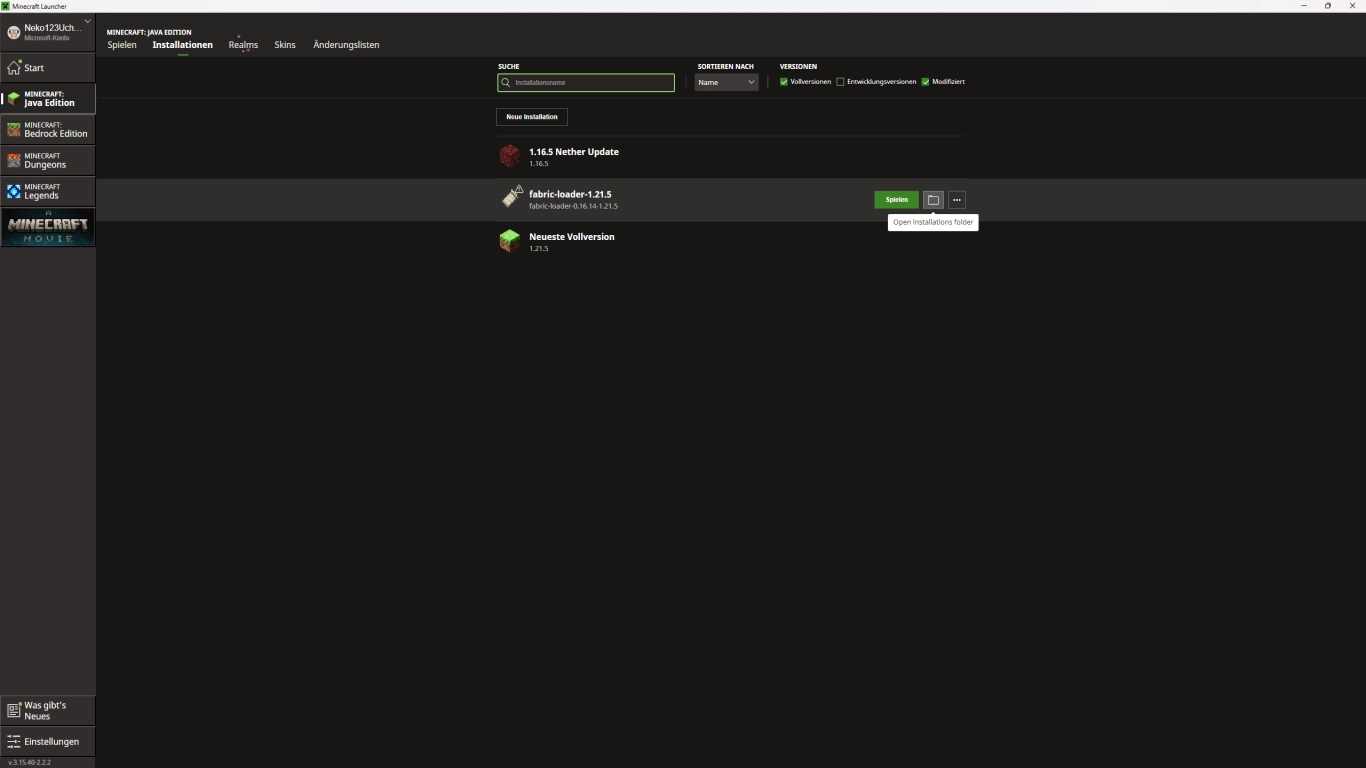Open more options for fabric-loader-1.21.5
Image resolution: width=1366 pixels, height=768 pixels.
point(957,199)
